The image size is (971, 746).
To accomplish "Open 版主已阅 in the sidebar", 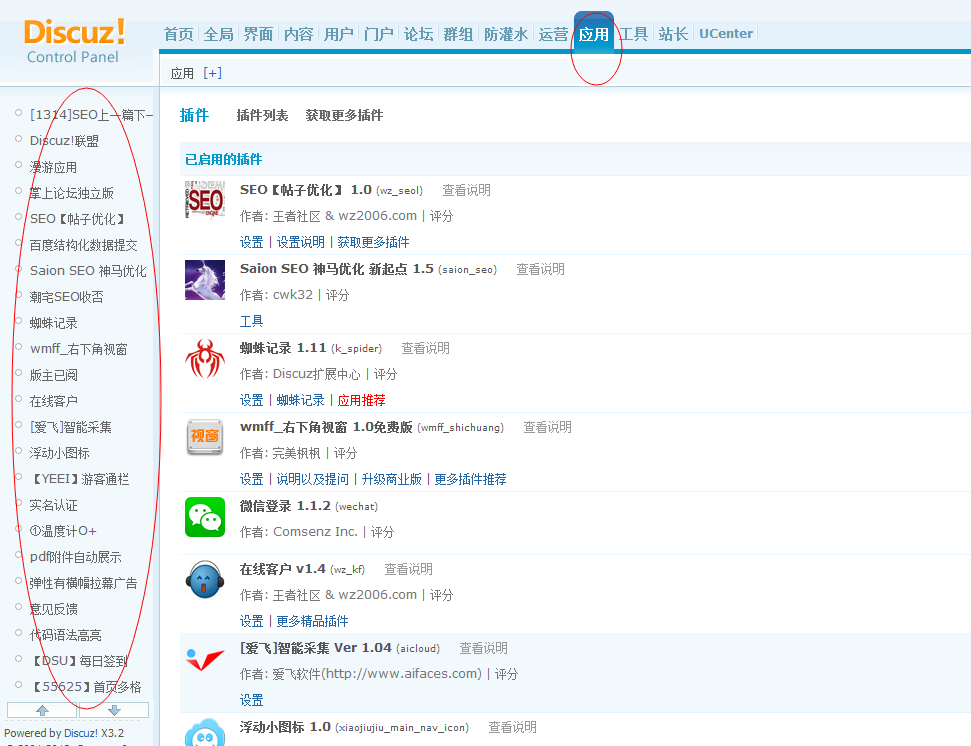I will pos(53,375).
